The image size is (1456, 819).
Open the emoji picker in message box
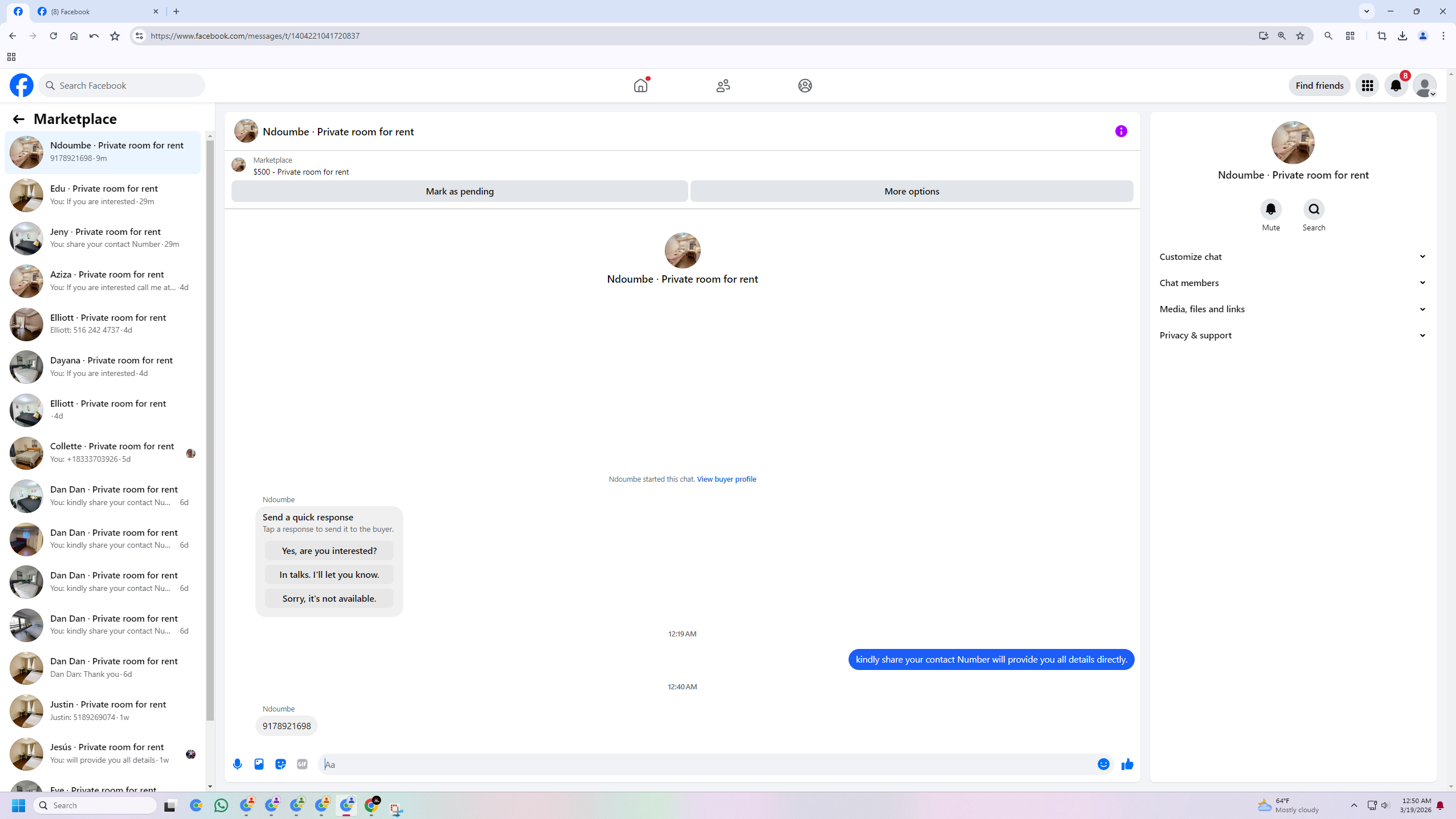click(x=1103, y=764)
